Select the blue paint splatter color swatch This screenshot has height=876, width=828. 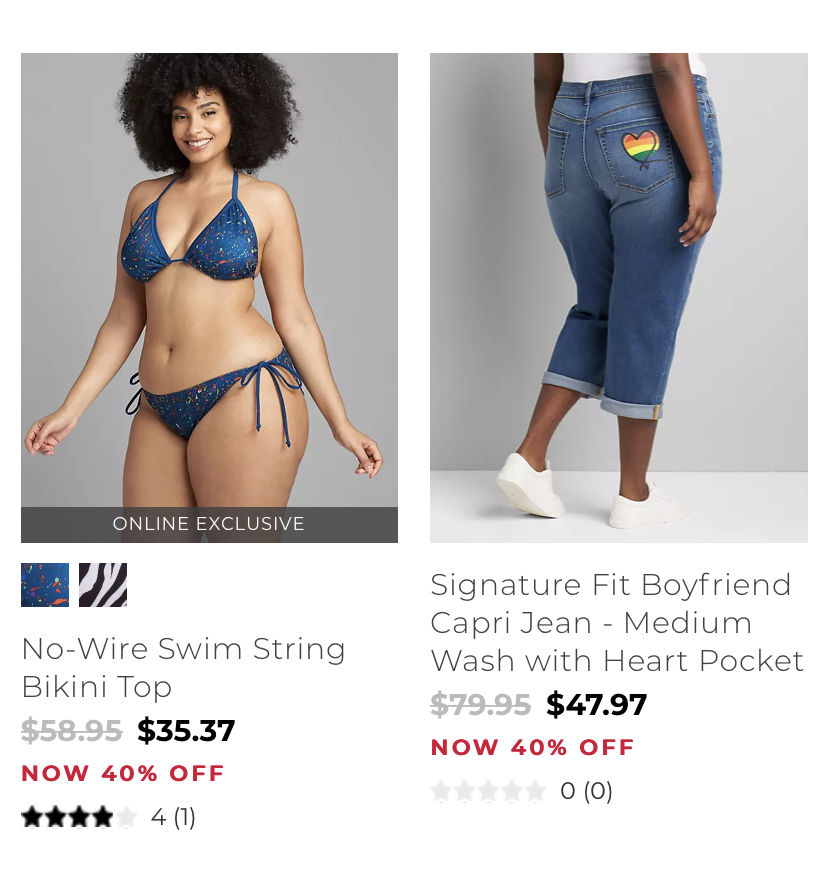(45, 585)
